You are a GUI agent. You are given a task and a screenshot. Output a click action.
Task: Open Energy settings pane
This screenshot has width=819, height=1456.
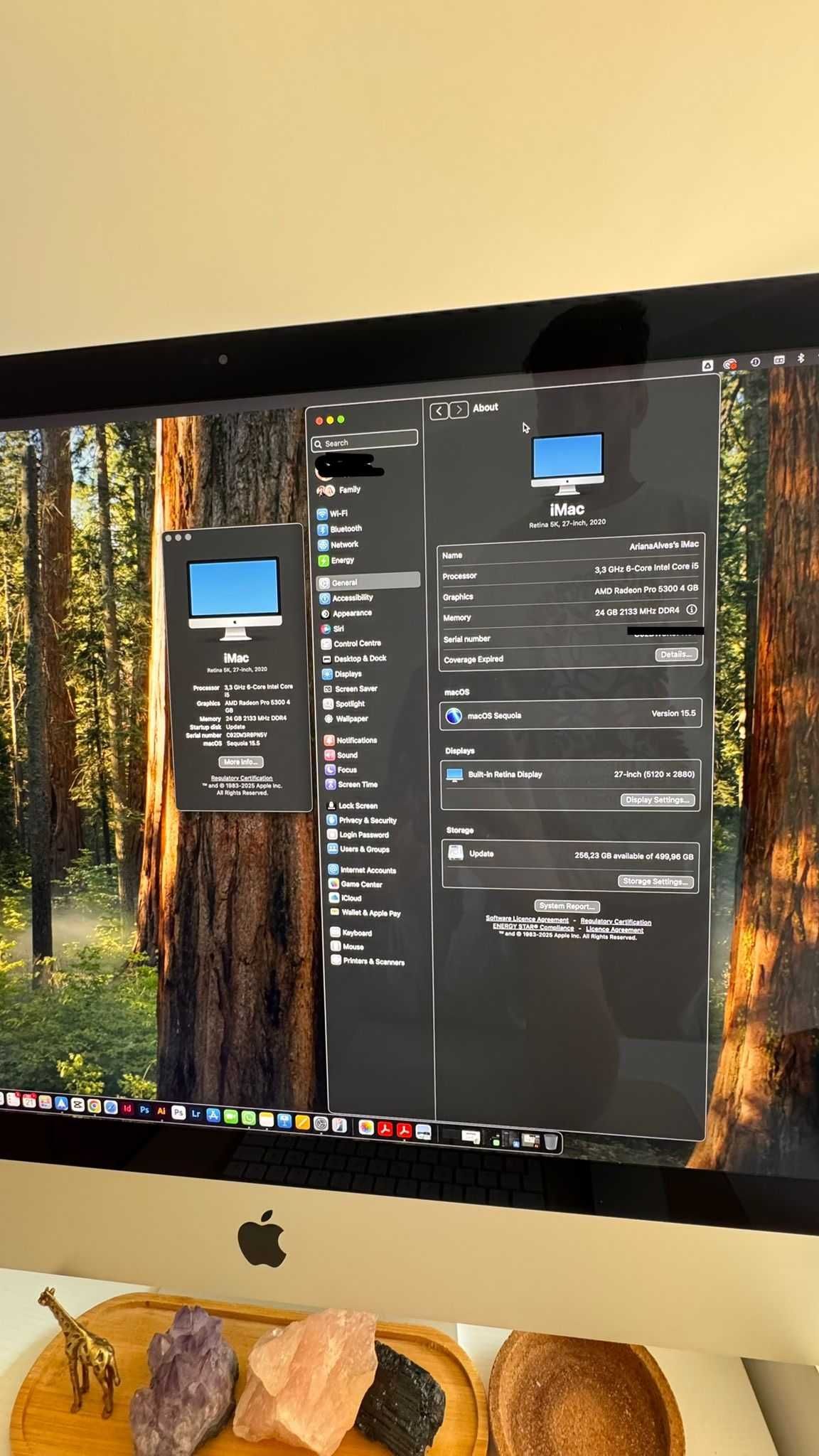tap(336, 560)
